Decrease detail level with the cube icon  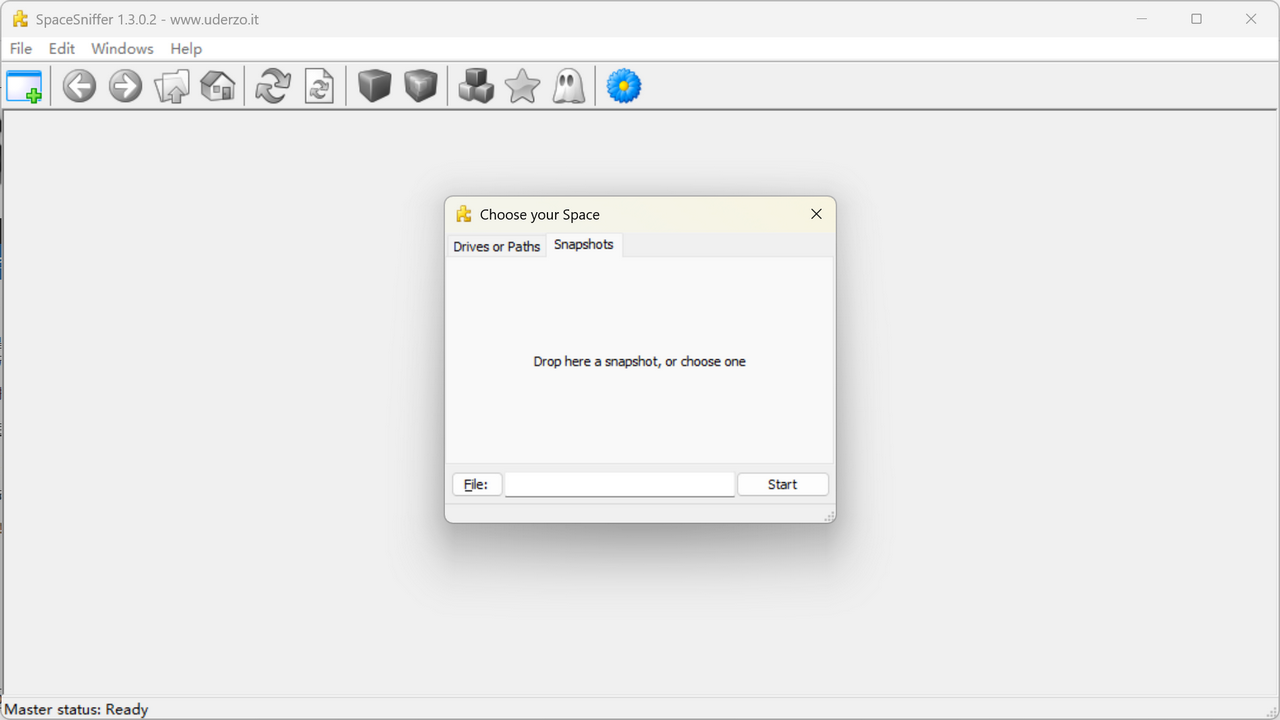click(x=373, y=86)
